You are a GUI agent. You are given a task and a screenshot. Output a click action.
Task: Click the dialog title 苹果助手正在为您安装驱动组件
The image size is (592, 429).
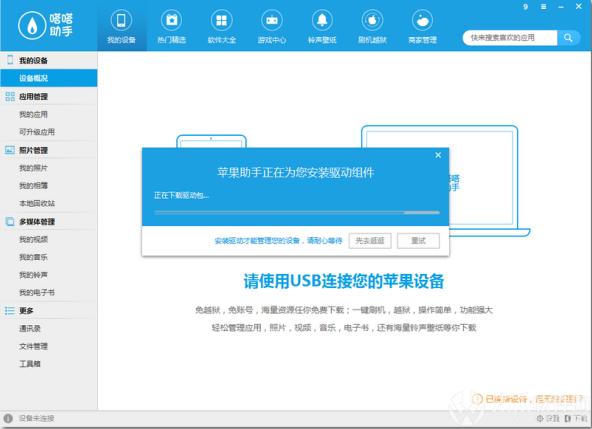[x=296, y=173]
